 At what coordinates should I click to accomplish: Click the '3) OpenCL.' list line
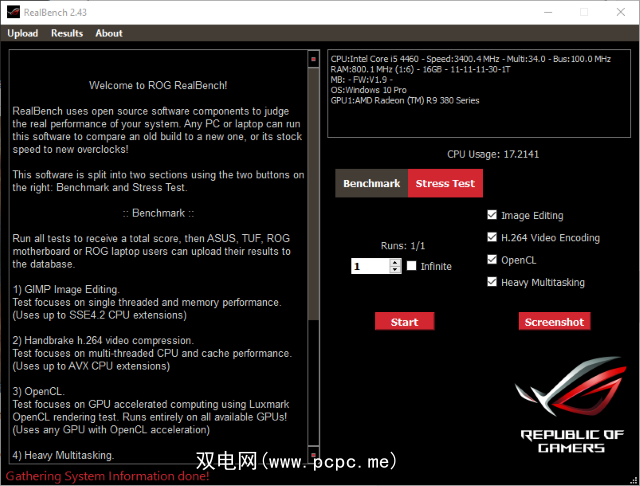(38, 391)
